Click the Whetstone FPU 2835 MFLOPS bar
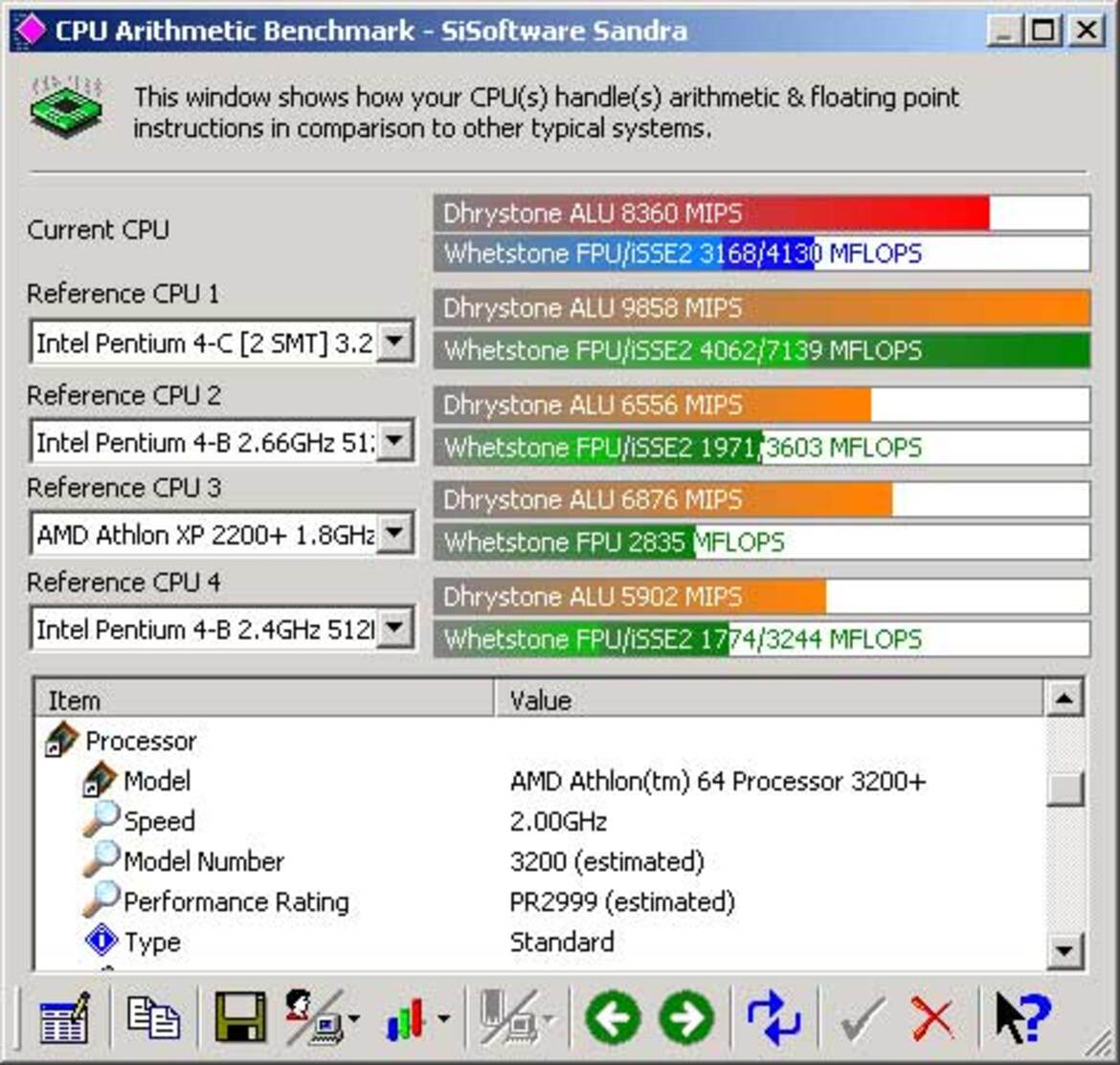Screen dimensions: 1120x1065 (x=761, y=542)
